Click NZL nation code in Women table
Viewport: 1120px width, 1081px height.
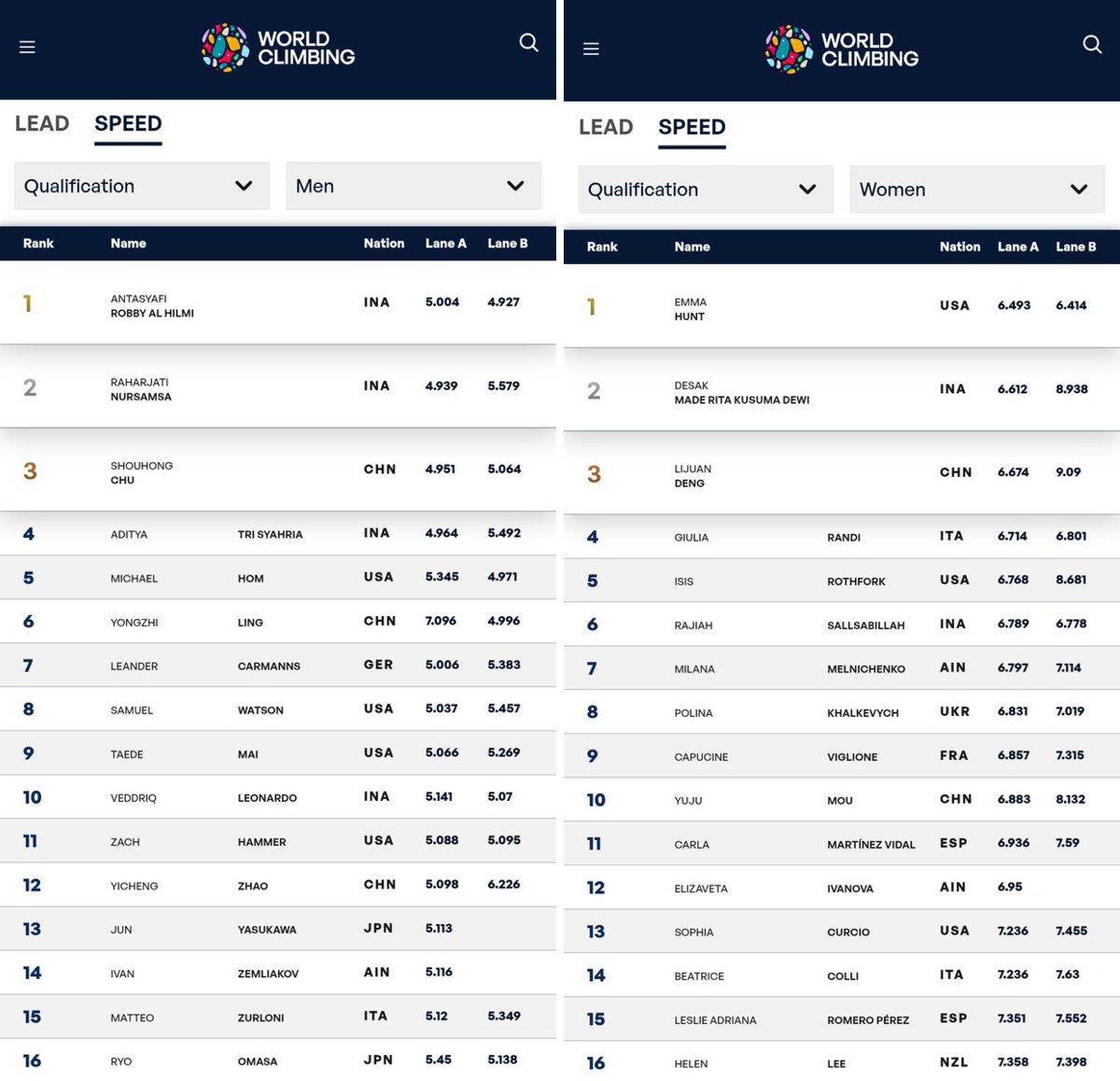[x=954, y=1062]
